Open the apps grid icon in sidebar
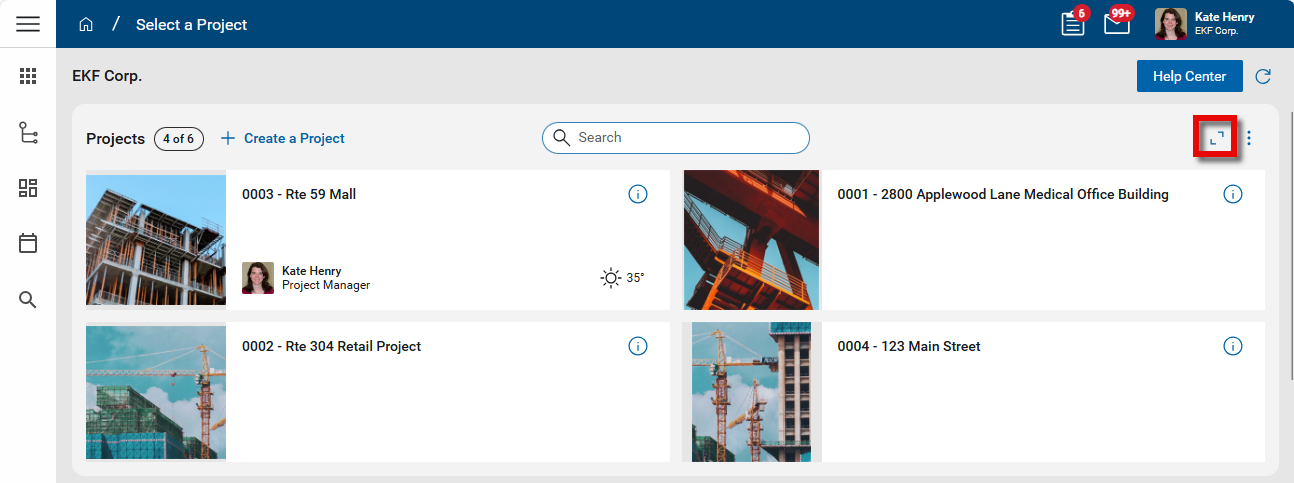Viewport: 1294px width, 483px height. click(28, 76)
